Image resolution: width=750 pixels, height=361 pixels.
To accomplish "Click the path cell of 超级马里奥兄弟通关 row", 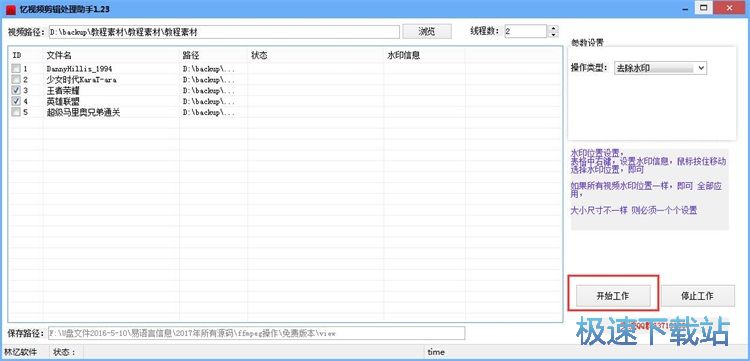I will [209, 113].
